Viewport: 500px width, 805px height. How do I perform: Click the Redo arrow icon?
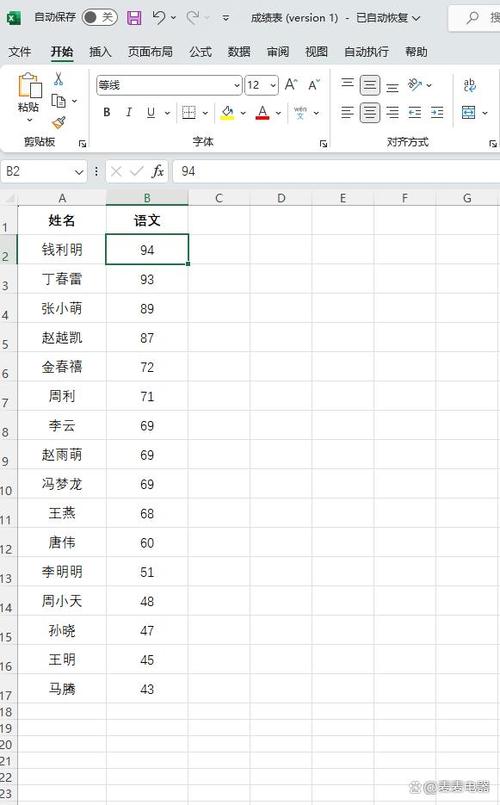point(193,17)
